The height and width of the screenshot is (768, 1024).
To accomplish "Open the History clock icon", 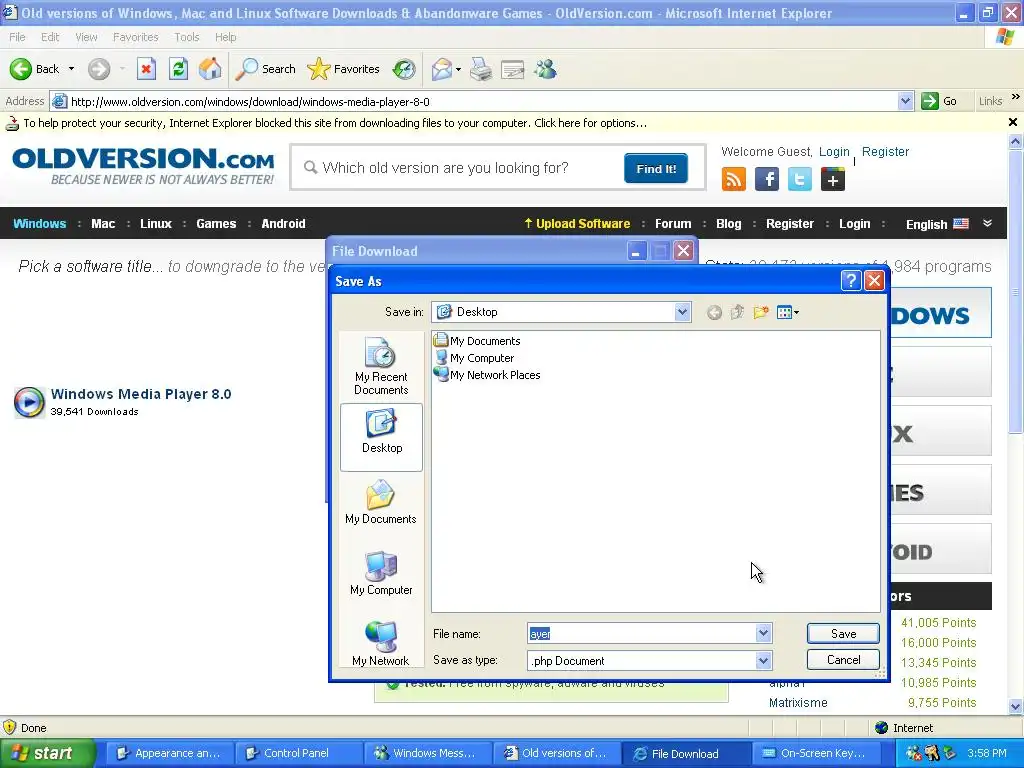I will point(404,69).
